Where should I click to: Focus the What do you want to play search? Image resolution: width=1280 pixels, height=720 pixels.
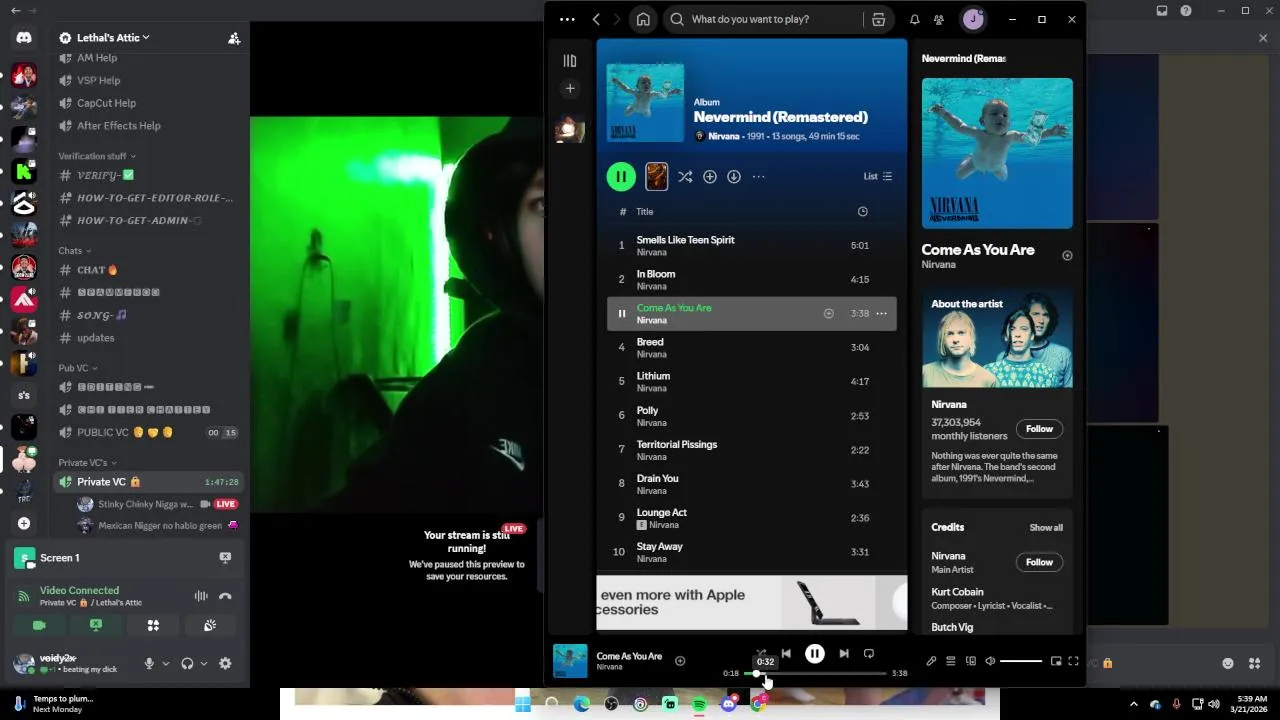(750, 19)
